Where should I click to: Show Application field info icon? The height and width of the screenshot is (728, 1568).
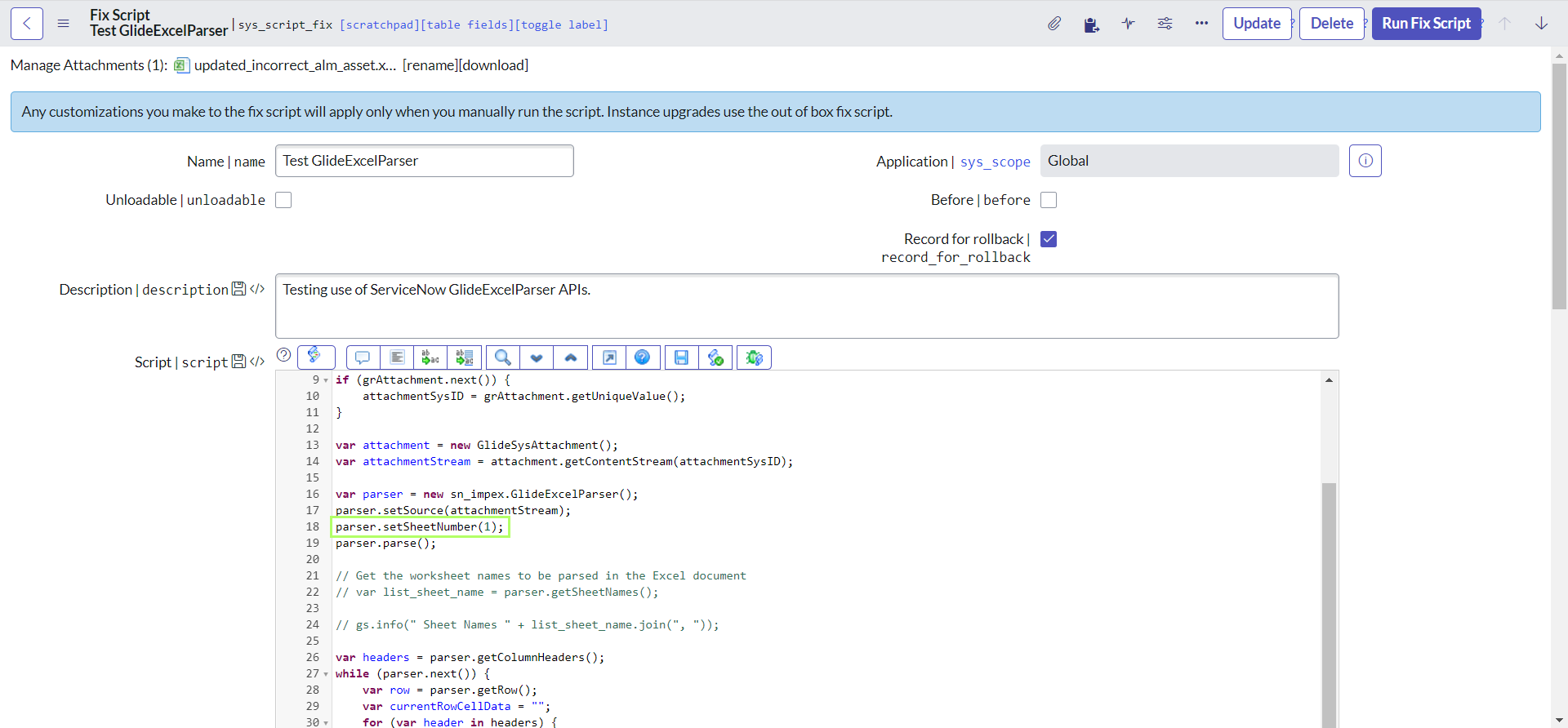1365,161
